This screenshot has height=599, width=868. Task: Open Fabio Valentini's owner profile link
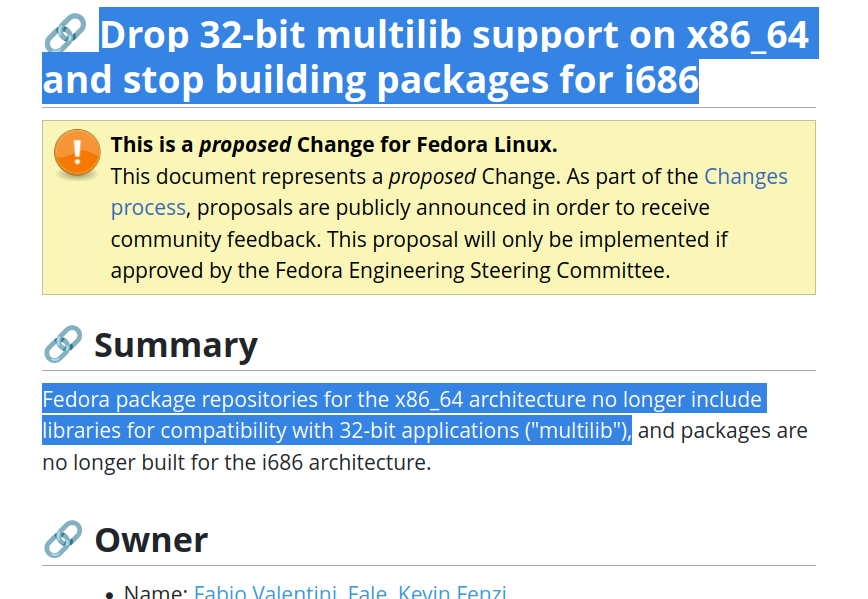click(x=265, y=592)
